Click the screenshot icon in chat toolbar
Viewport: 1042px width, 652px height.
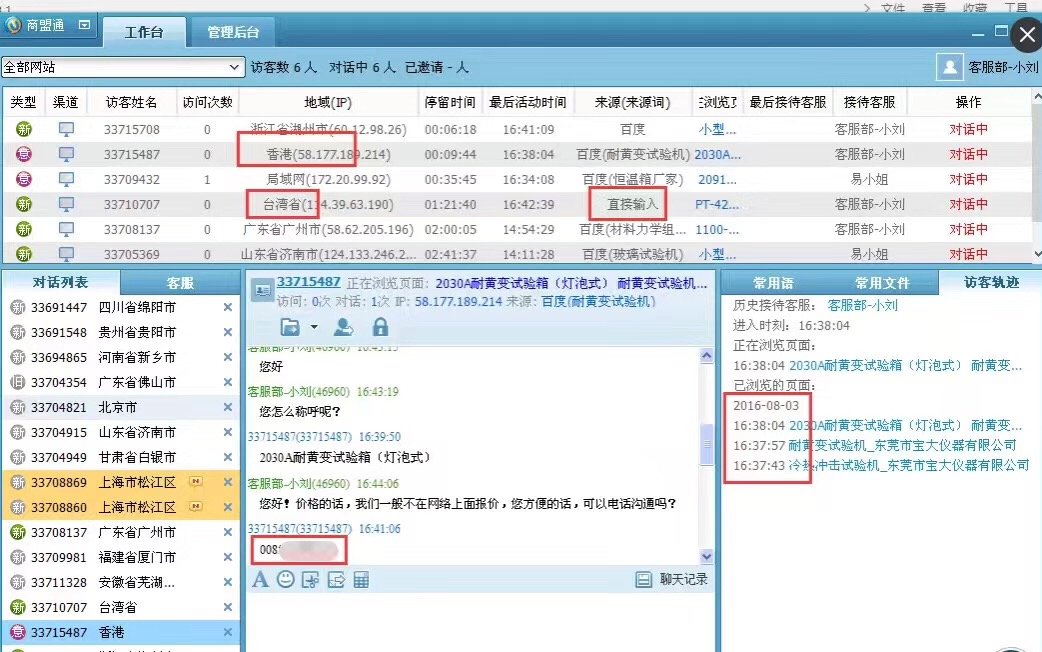pos(311,579)
